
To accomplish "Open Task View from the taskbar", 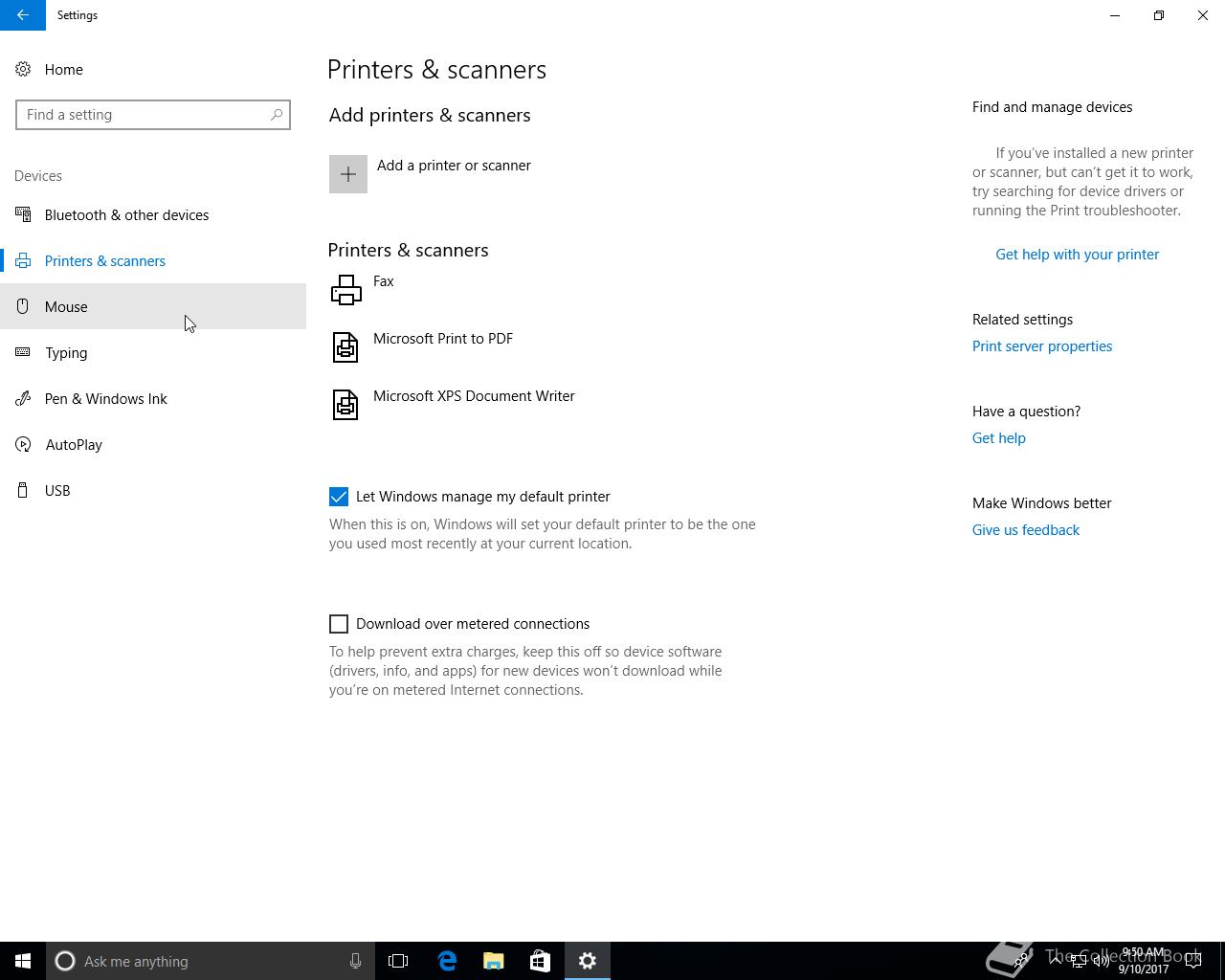I will (398, 961).
